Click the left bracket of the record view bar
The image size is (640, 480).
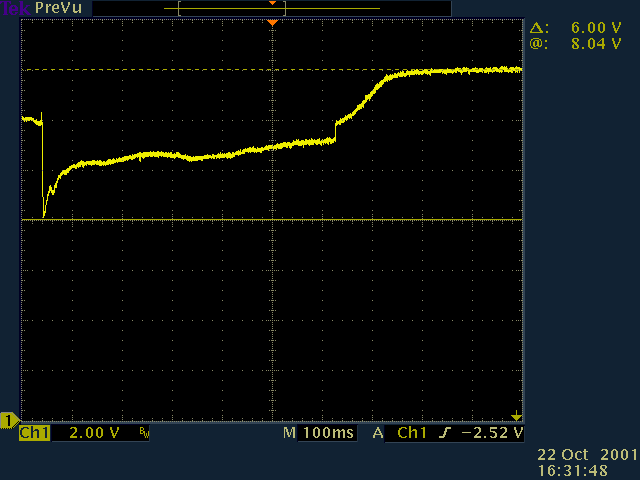[x=179, y=8]
